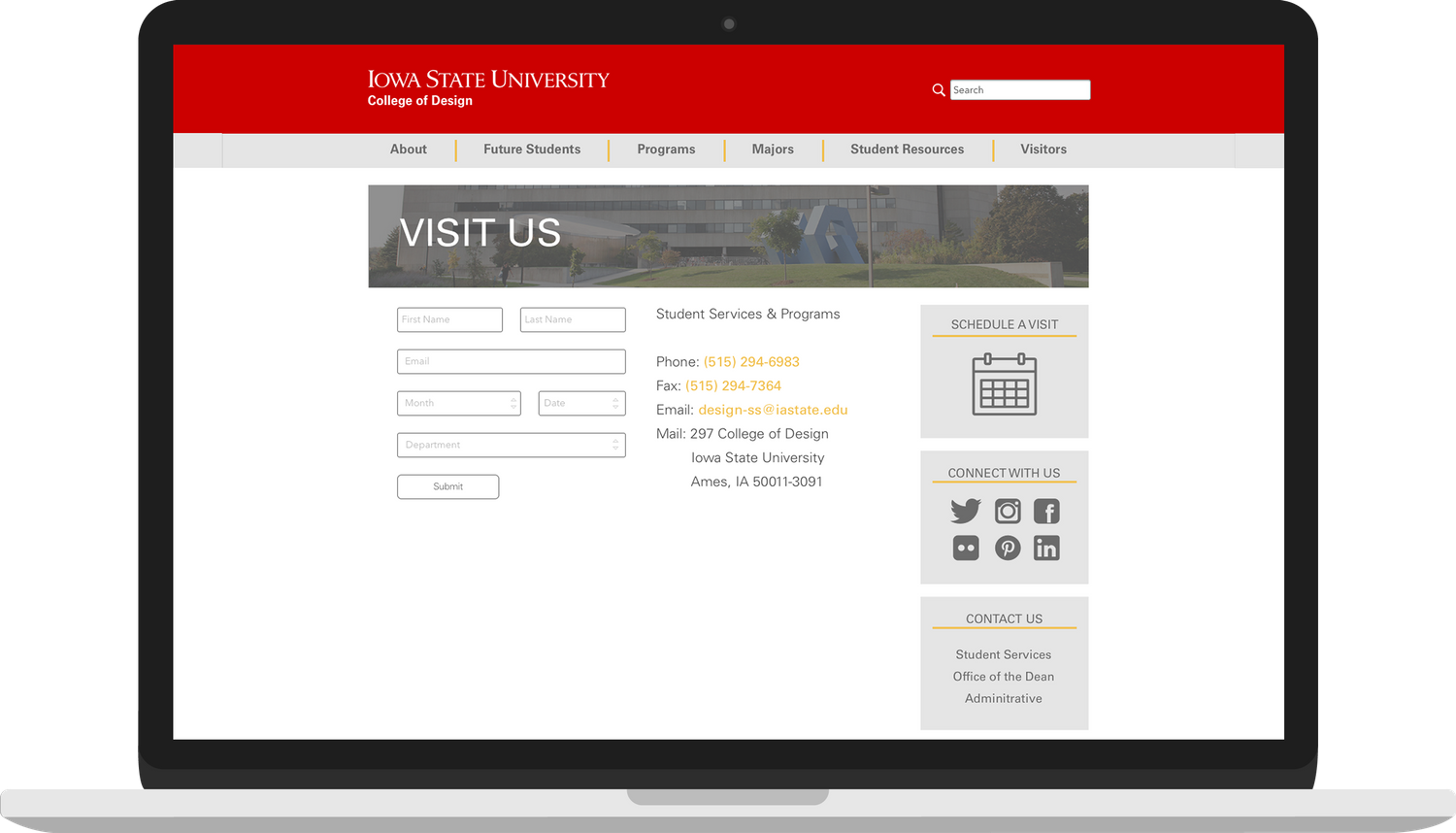The image size is (1456, 833).
Task: Click the search magnifier icon
Action: [939, 90]
